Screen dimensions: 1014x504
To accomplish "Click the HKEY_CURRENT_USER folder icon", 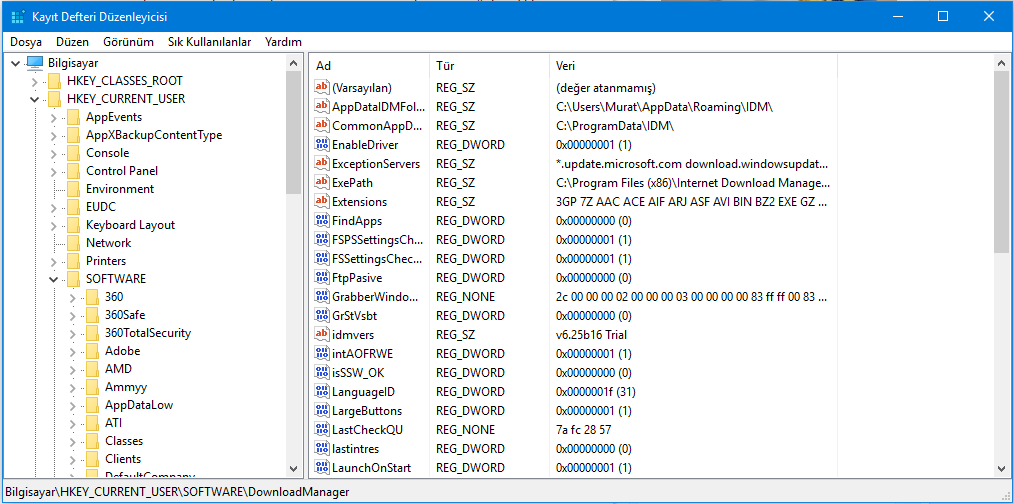I will (55, 99).
